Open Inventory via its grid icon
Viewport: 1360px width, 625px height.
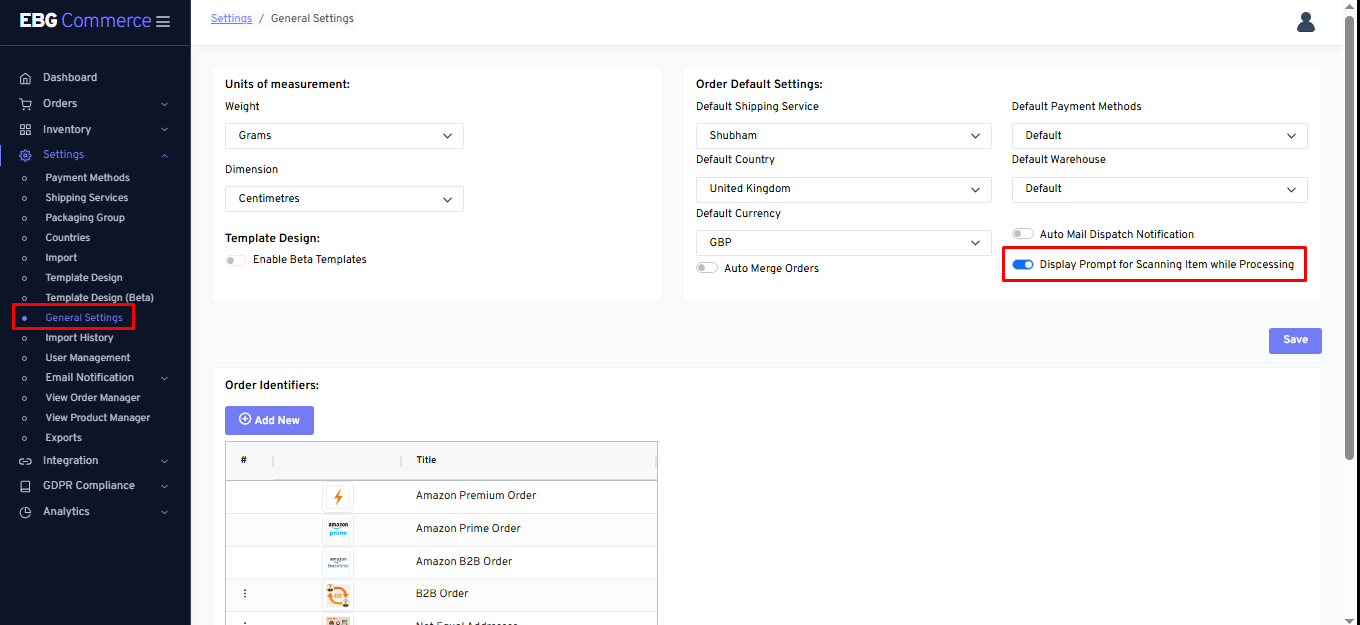(x=25, y=129)
